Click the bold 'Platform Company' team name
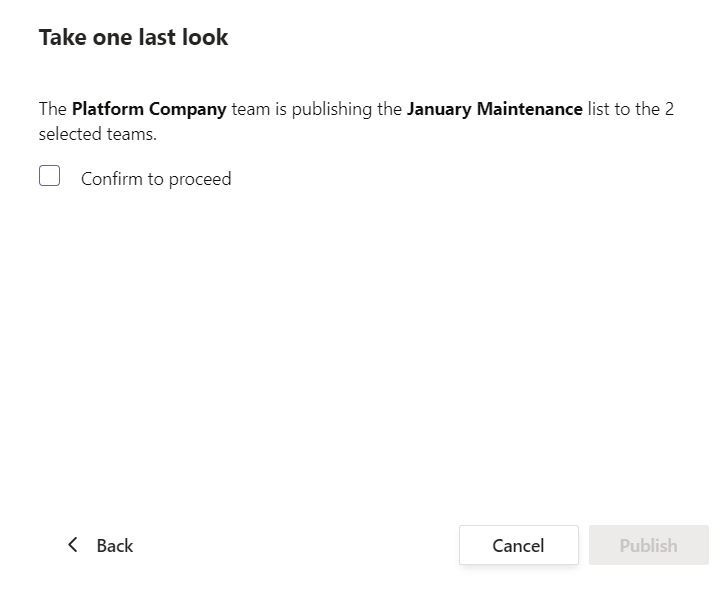The width and height of the screenshot is (725, 603). pos(149,109)
